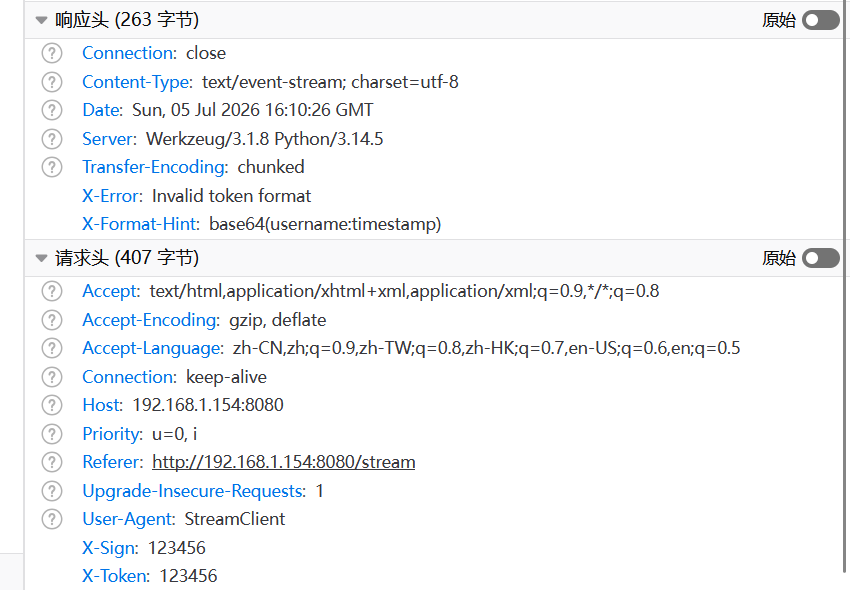Toggle raw view for request headers
Viewport: 850px width, 590px height.
pyautogui.click(x=821, y=258)
